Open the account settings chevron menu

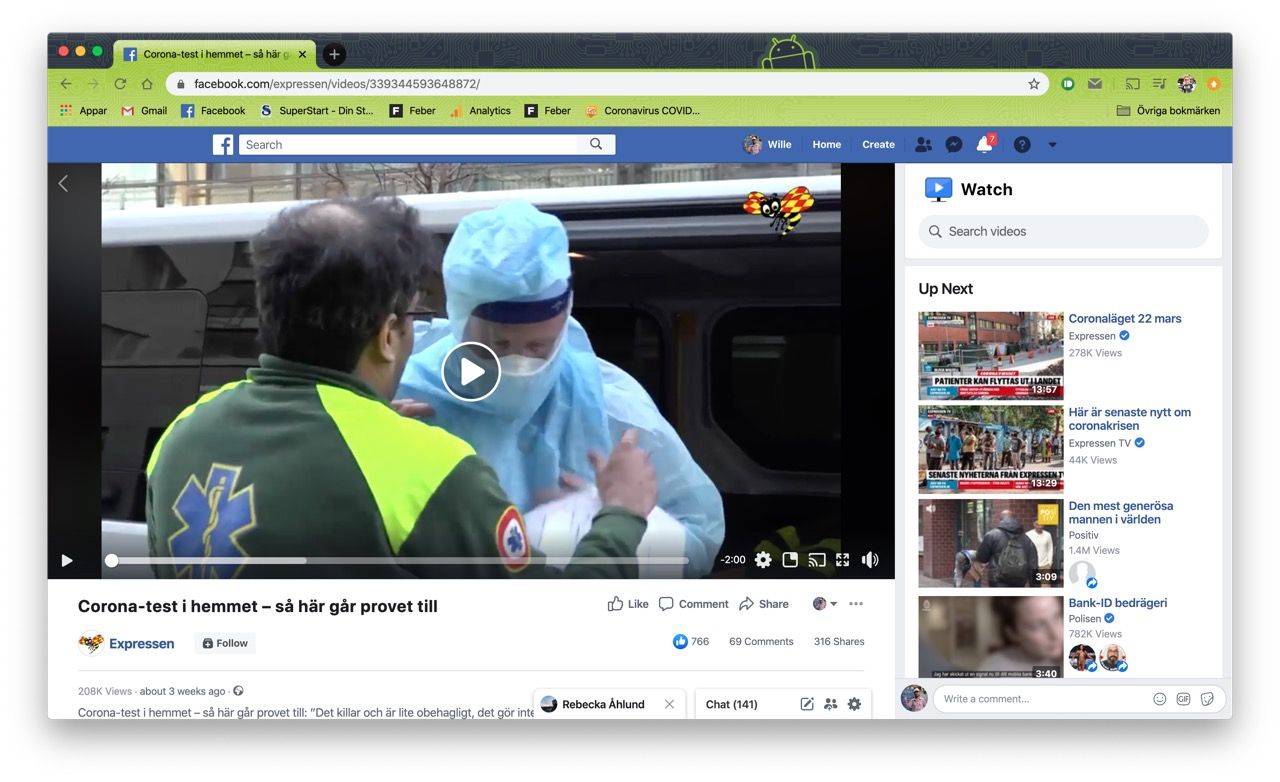pos(1052,144)
